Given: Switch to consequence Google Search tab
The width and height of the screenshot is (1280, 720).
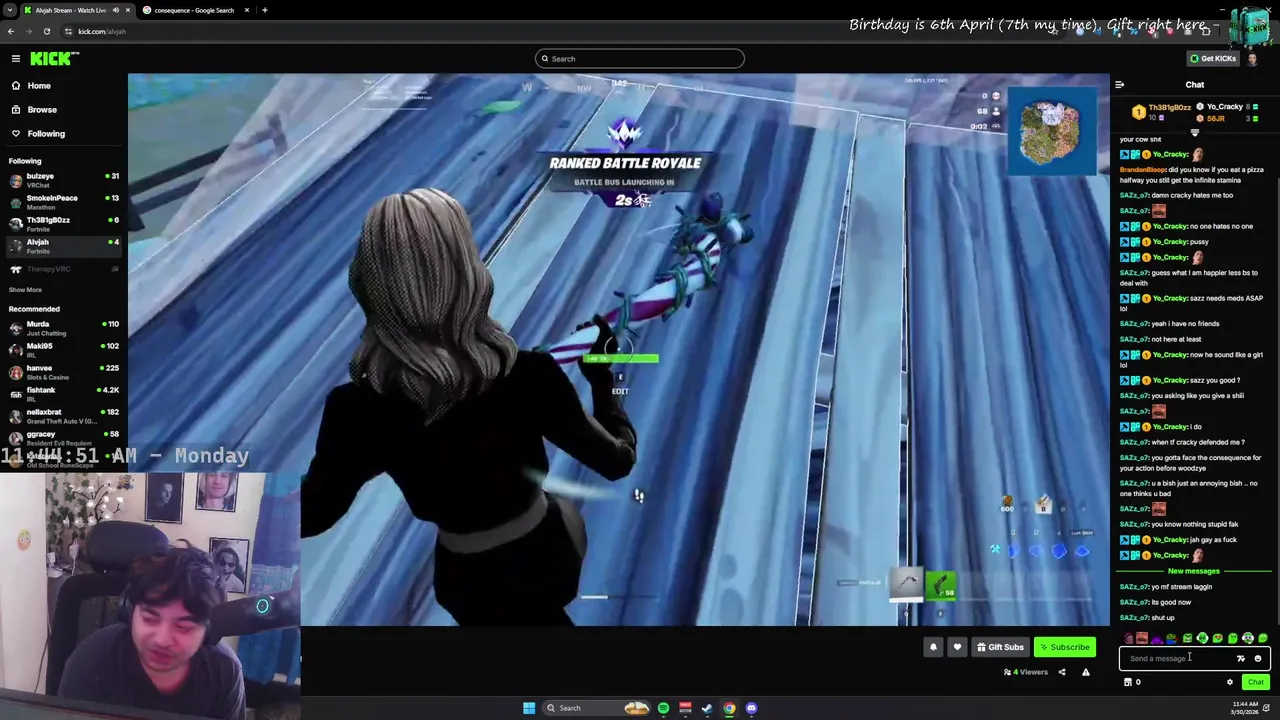Looking at the screenshot, I should 195,10.
